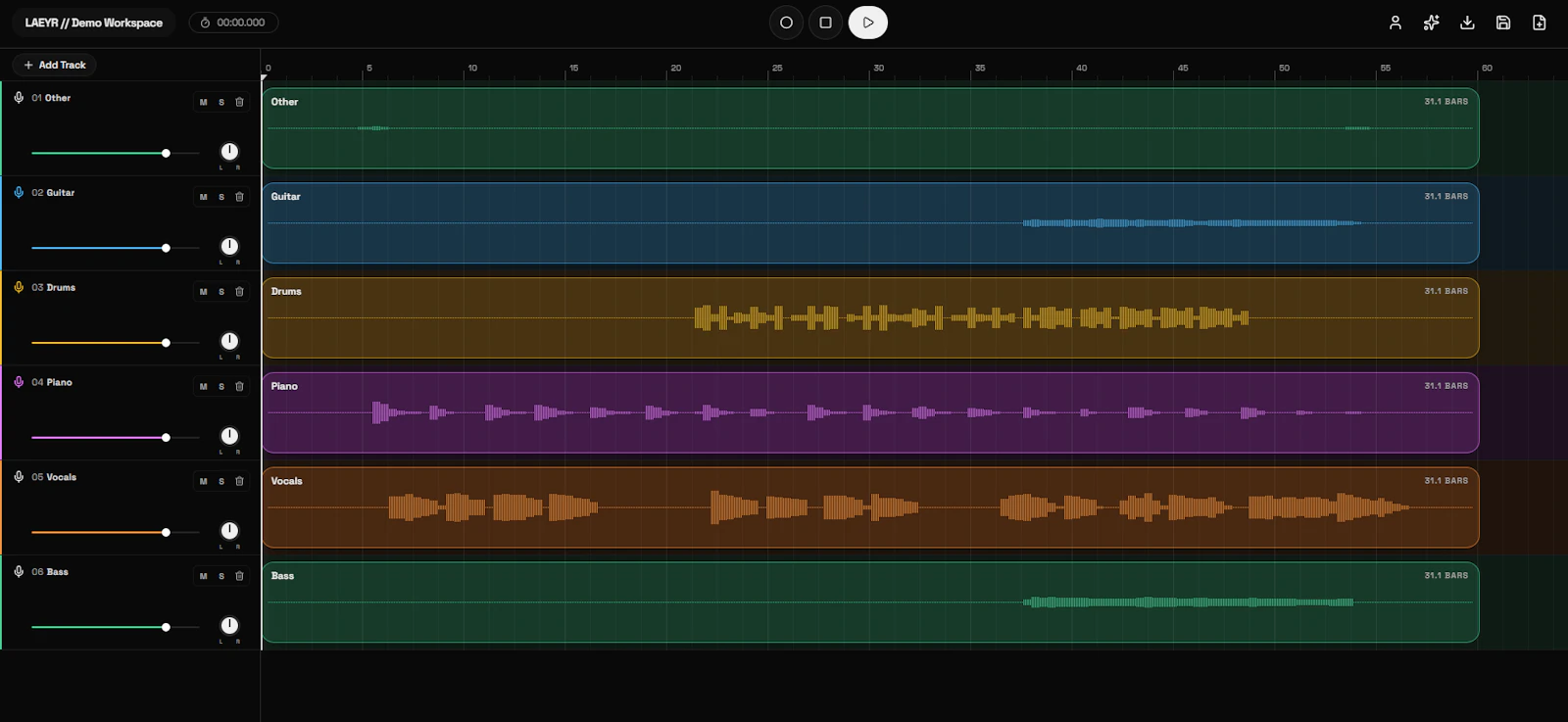1568x722 pixels.
Task: Select the orange Vocals audio clip
Action: [870, 507]
